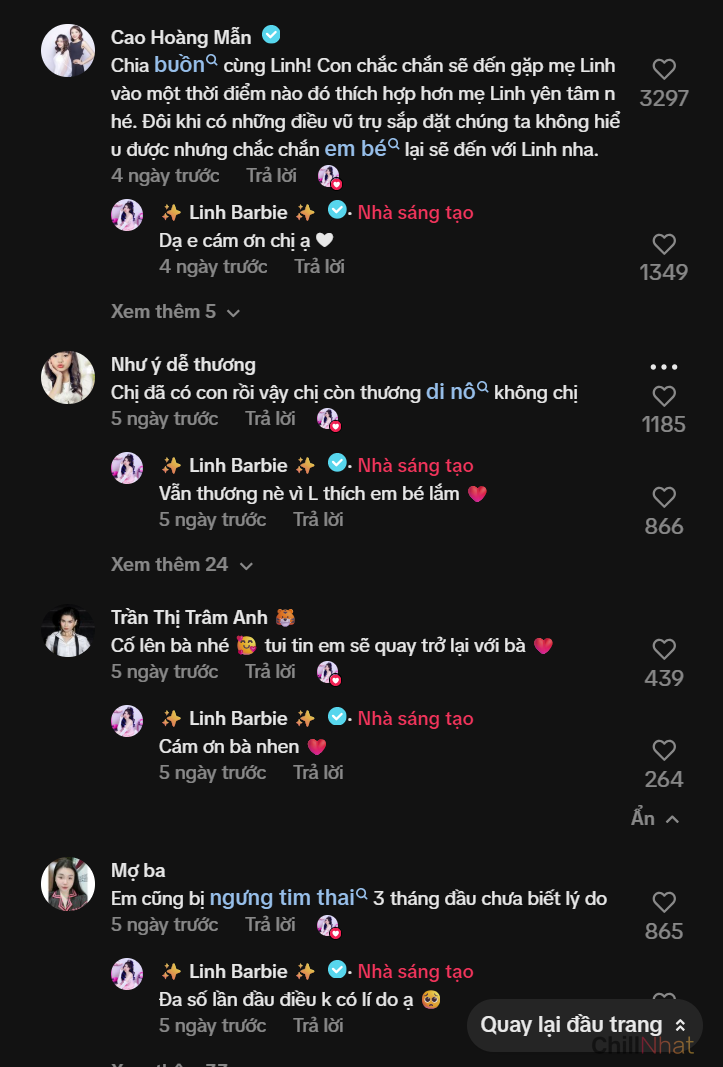Screen dimensions: 723x1067
Task: Reply to Cao Hoàng Mẫn's comment
Action: coord(271,175)
